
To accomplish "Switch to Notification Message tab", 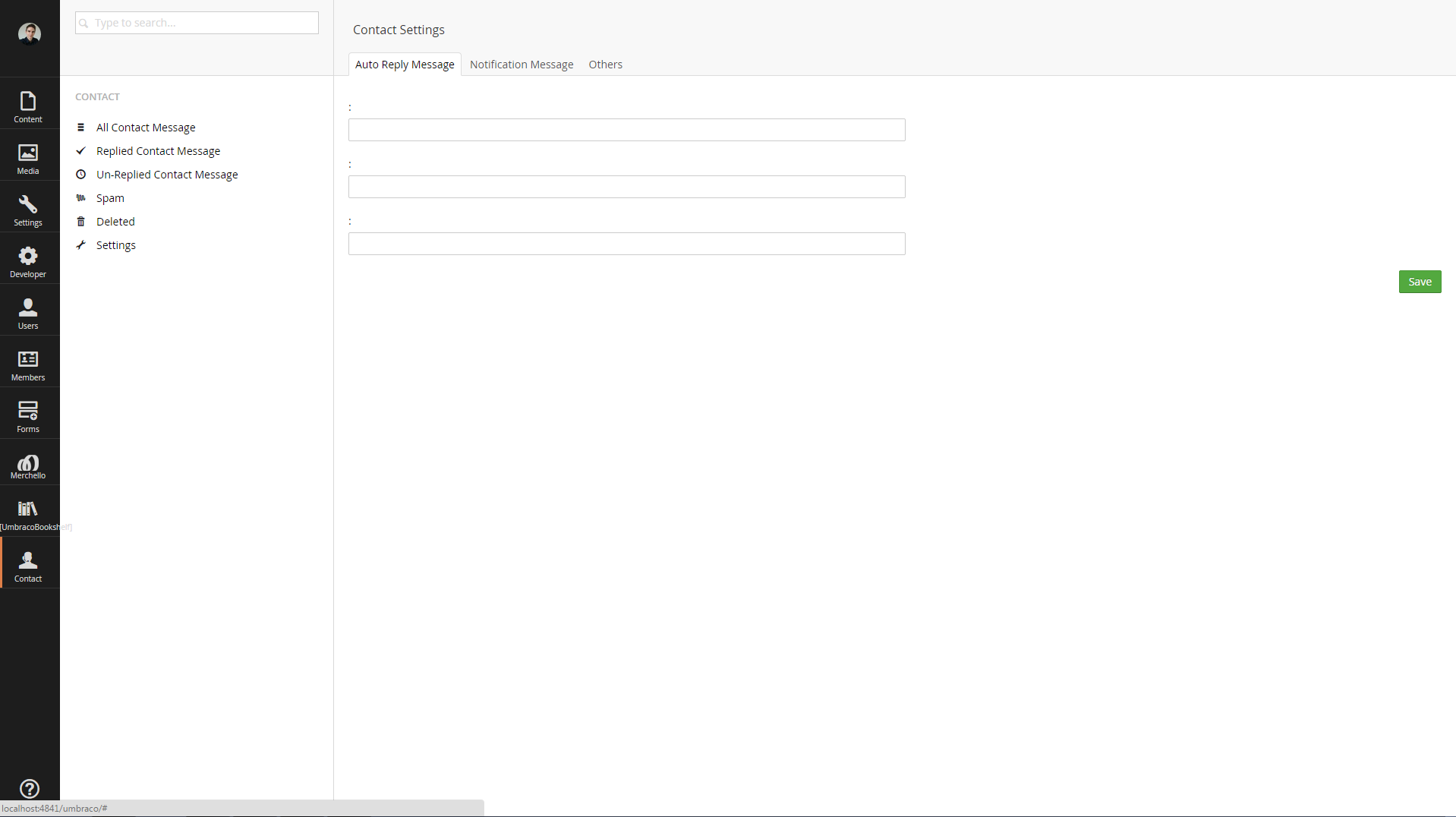I will pos(522,65).
